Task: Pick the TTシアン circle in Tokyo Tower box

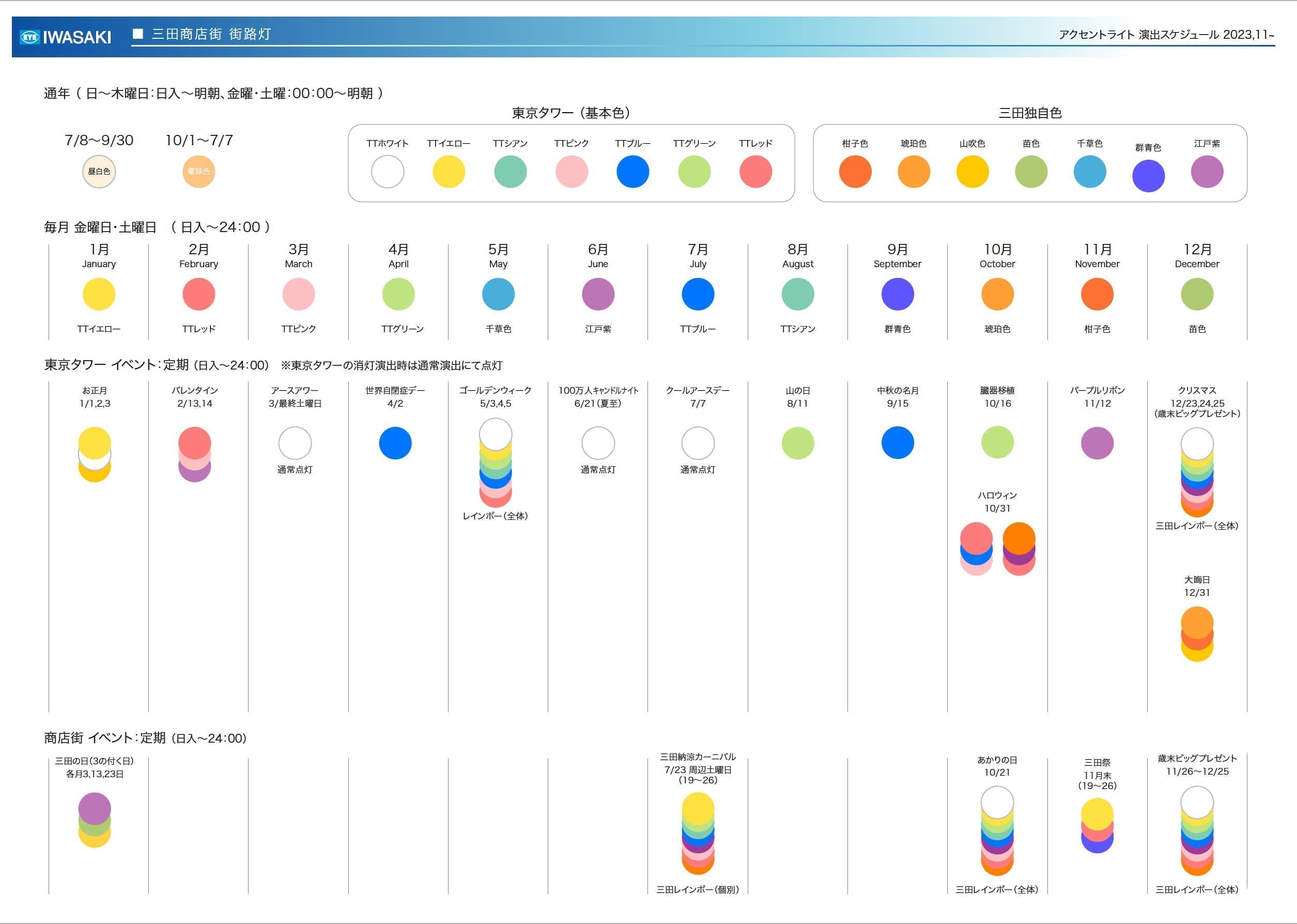Action: click(x=510, y=172)
